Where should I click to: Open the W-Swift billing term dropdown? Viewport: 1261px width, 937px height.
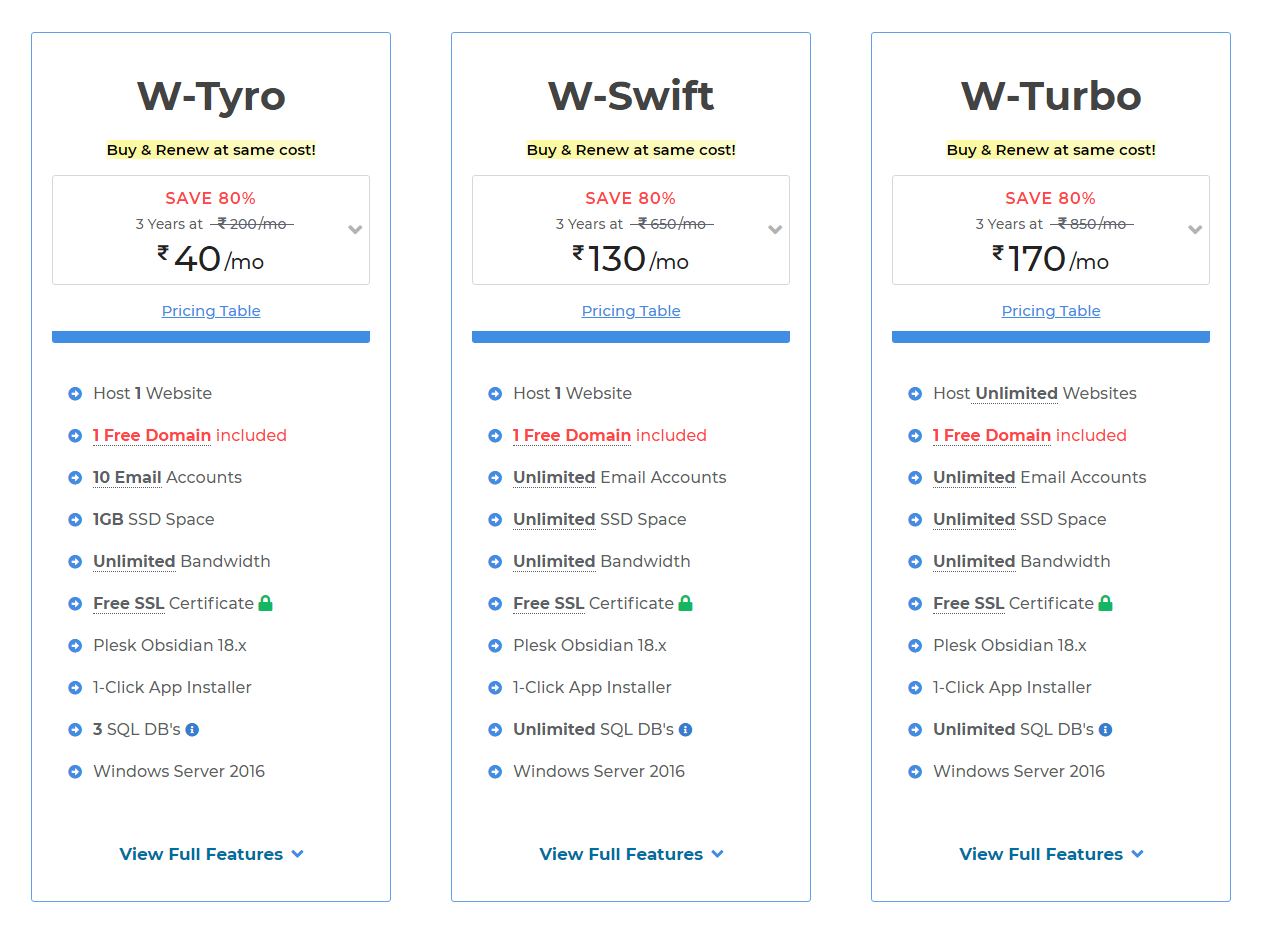pyautogui.click(x=774, y=230)
